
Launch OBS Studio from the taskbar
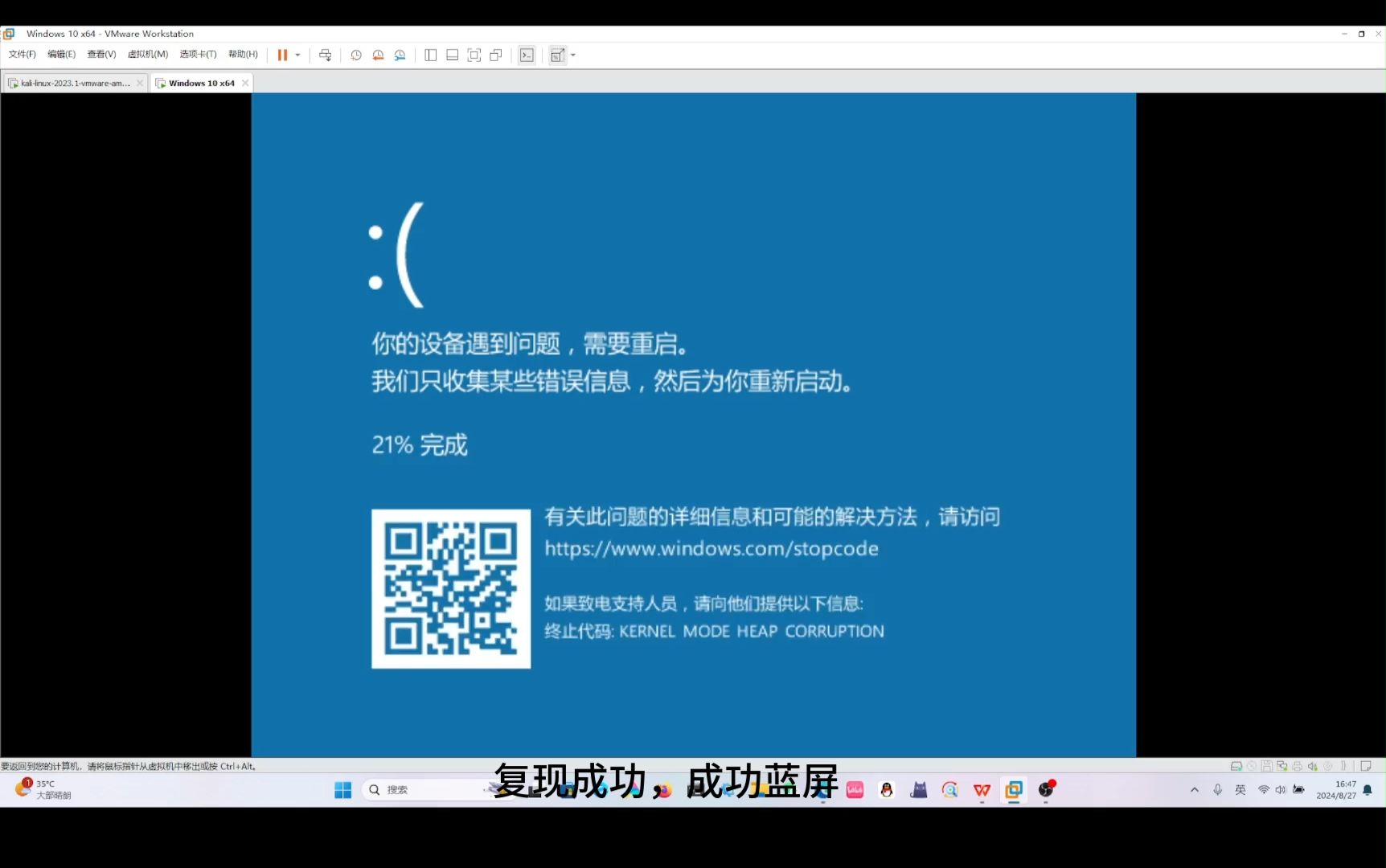1045,790
